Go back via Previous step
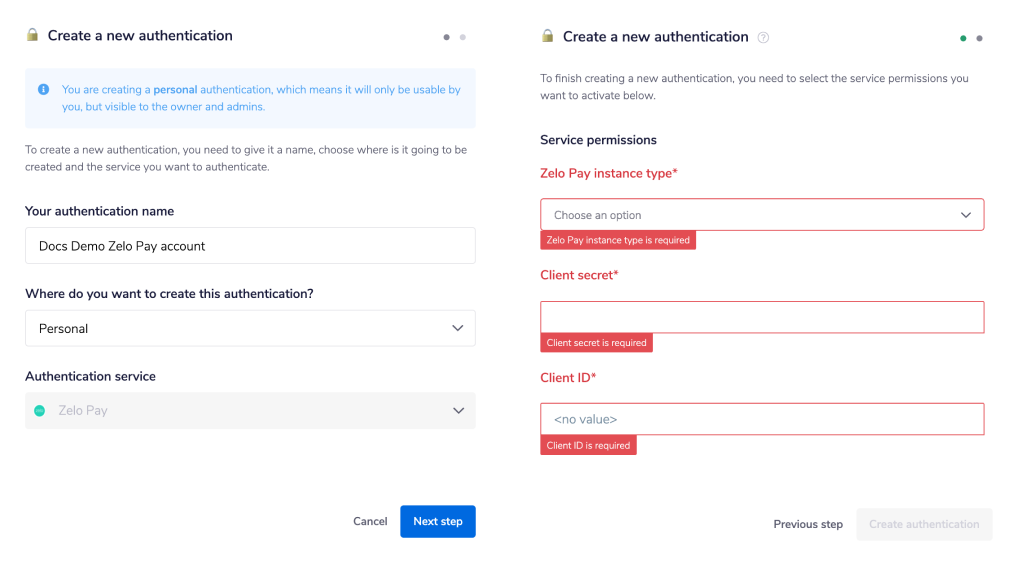This screenshot has width=1016, height=565. 808,524
